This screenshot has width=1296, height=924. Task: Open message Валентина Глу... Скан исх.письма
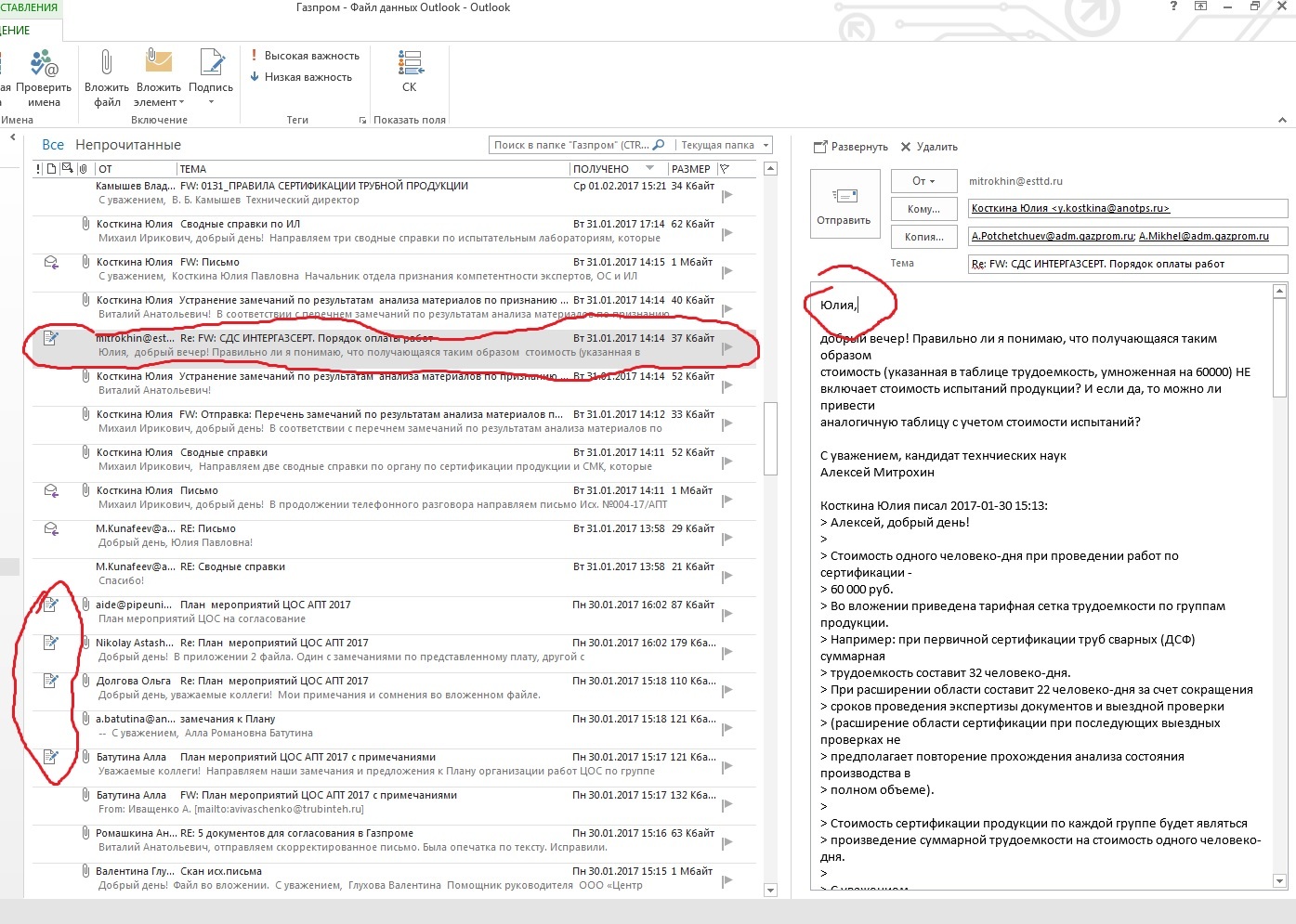point(395,878)
